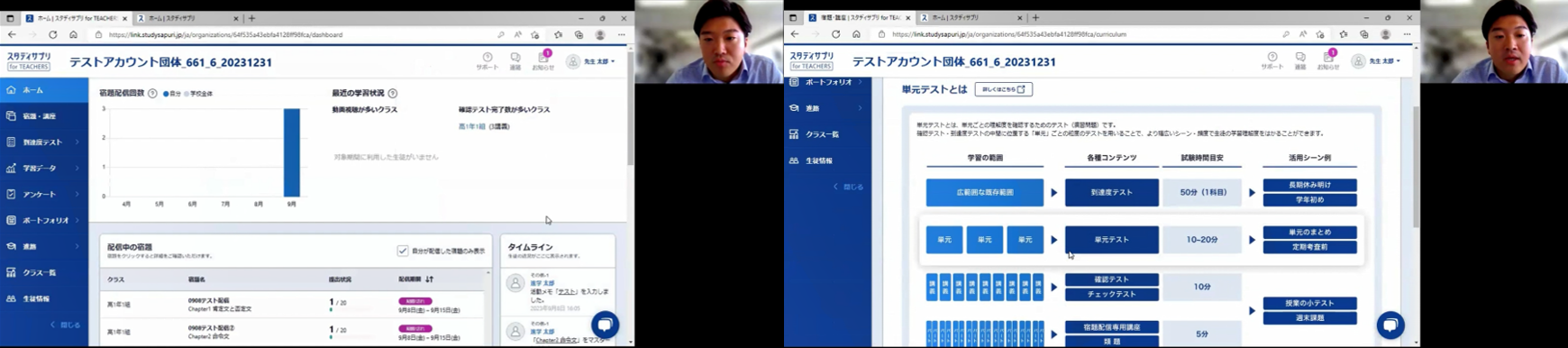Open サポート icon in the dashboard window
The image size is (1568, 348).
[x=487, y=60]
